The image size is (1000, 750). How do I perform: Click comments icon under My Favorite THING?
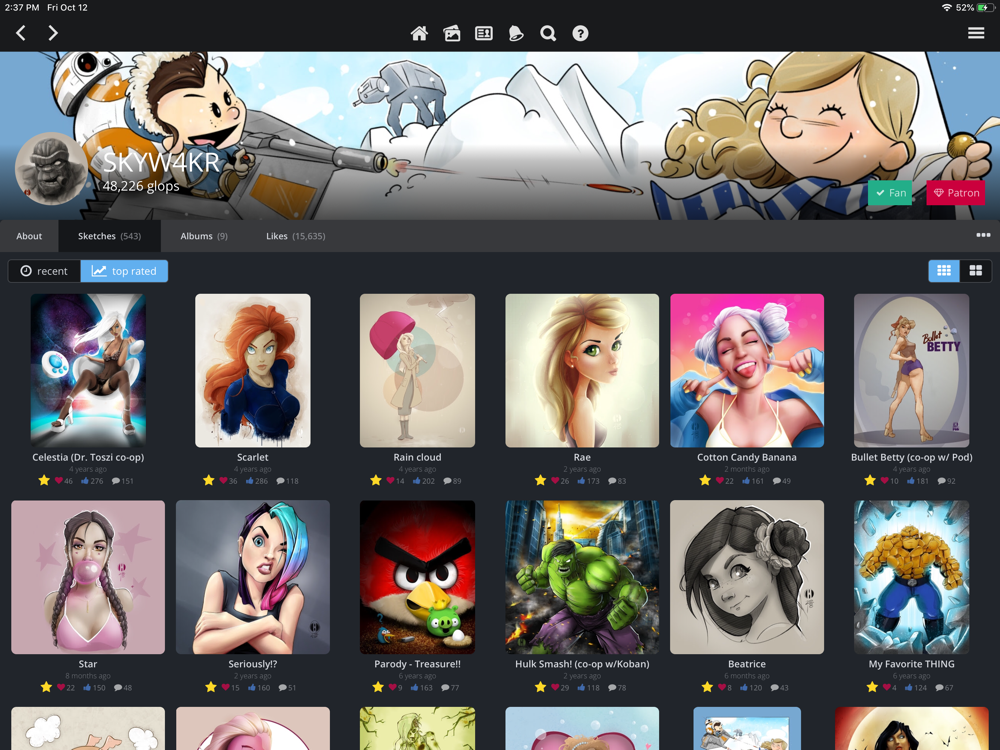[939, 688]
